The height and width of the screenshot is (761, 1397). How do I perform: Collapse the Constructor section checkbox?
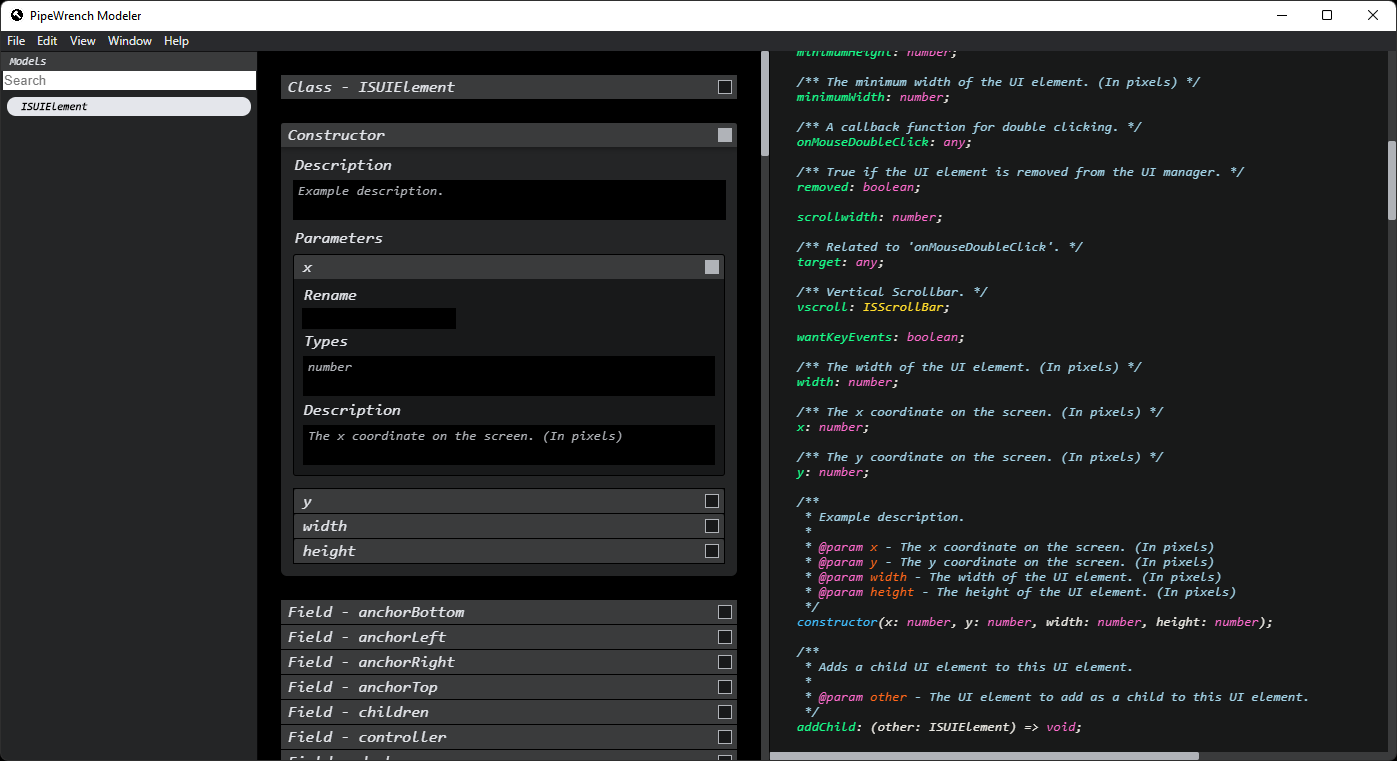pos(725,135)
